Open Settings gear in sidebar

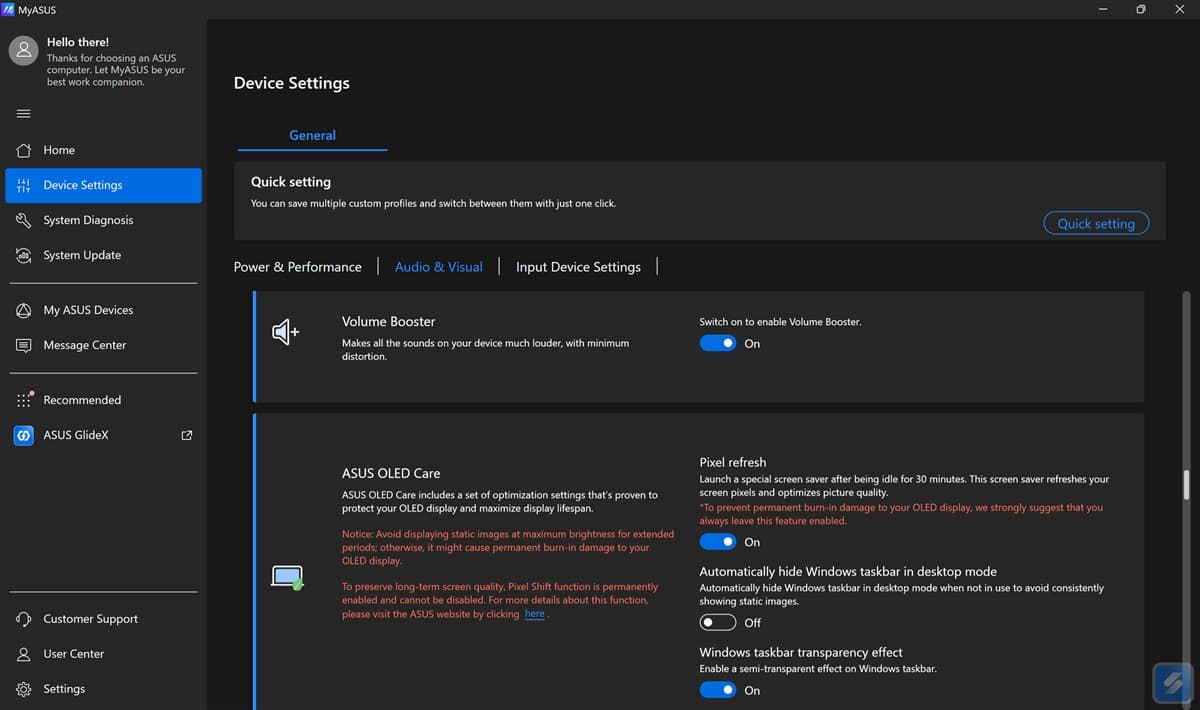24,689
